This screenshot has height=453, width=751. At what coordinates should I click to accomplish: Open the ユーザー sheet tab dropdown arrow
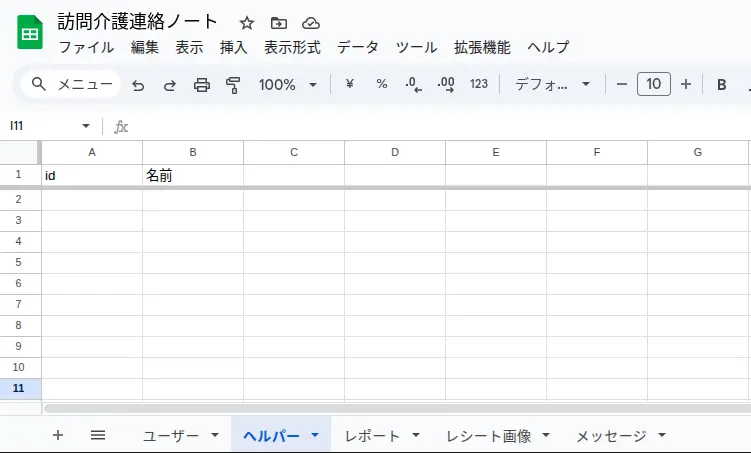[215, 436]
